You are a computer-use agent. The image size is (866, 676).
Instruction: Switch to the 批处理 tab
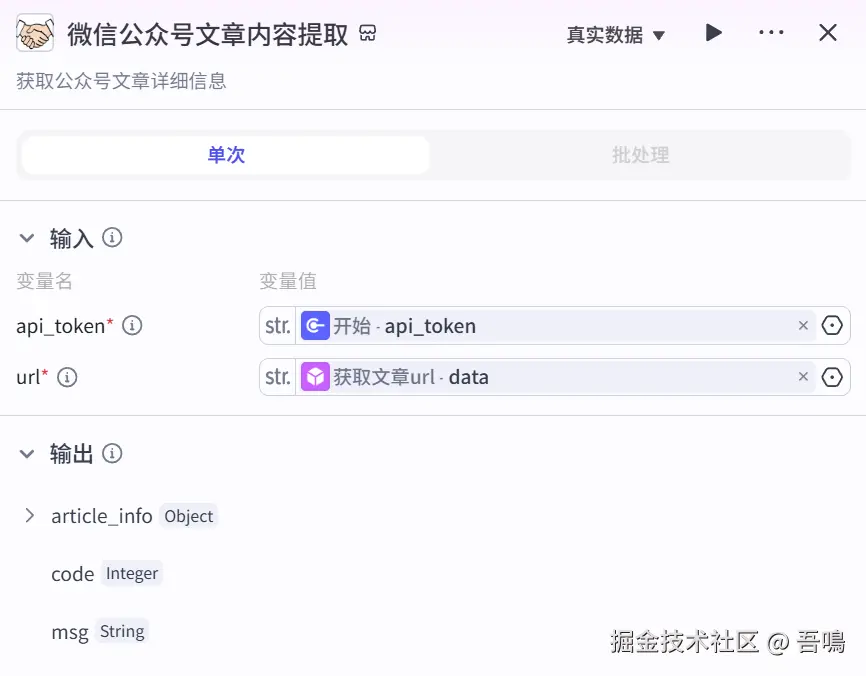640,155
